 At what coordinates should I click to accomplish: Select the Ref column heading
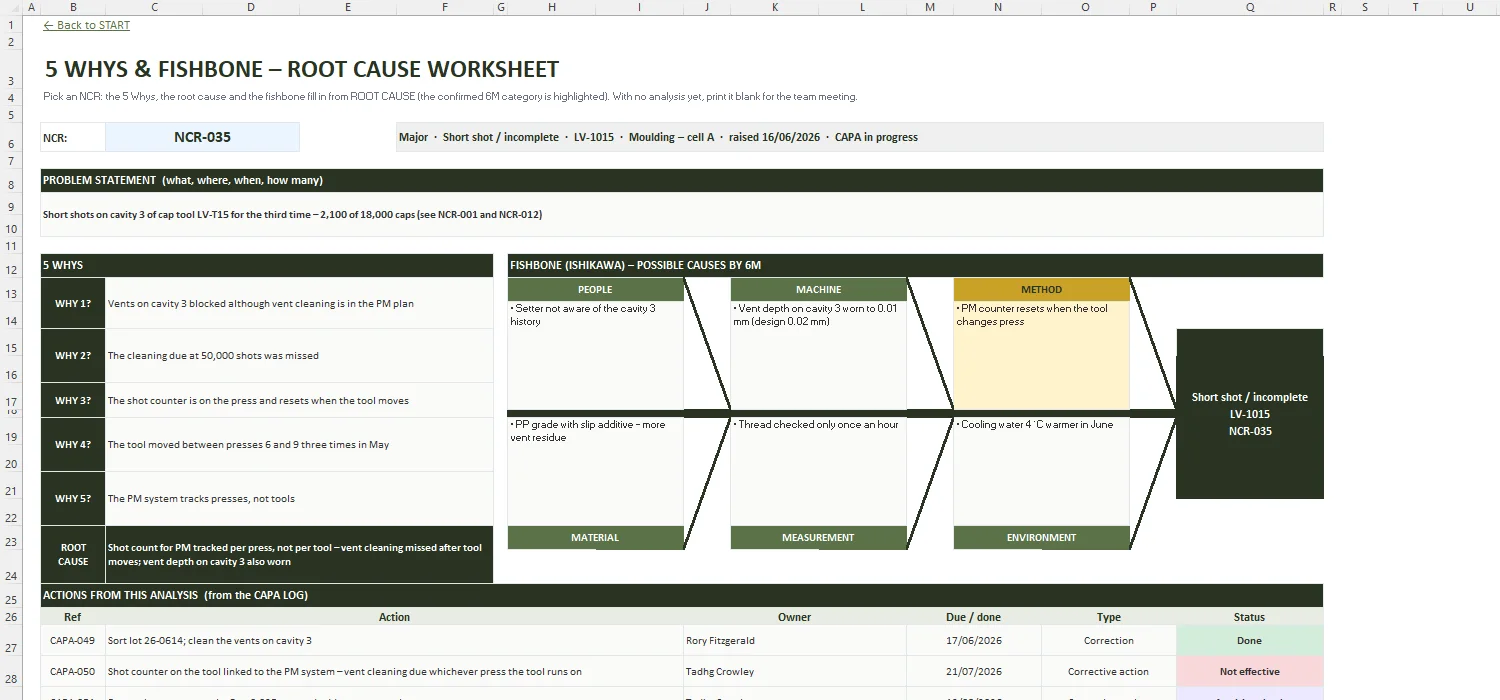(73, 617)
